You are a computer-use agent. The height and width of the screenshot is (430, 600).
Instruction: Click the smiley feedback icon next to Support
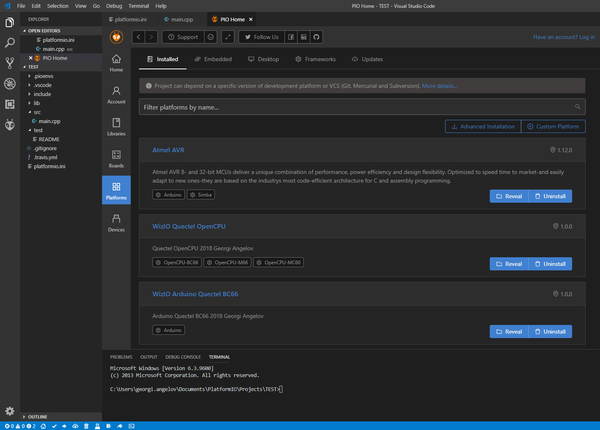pos(210,37)
